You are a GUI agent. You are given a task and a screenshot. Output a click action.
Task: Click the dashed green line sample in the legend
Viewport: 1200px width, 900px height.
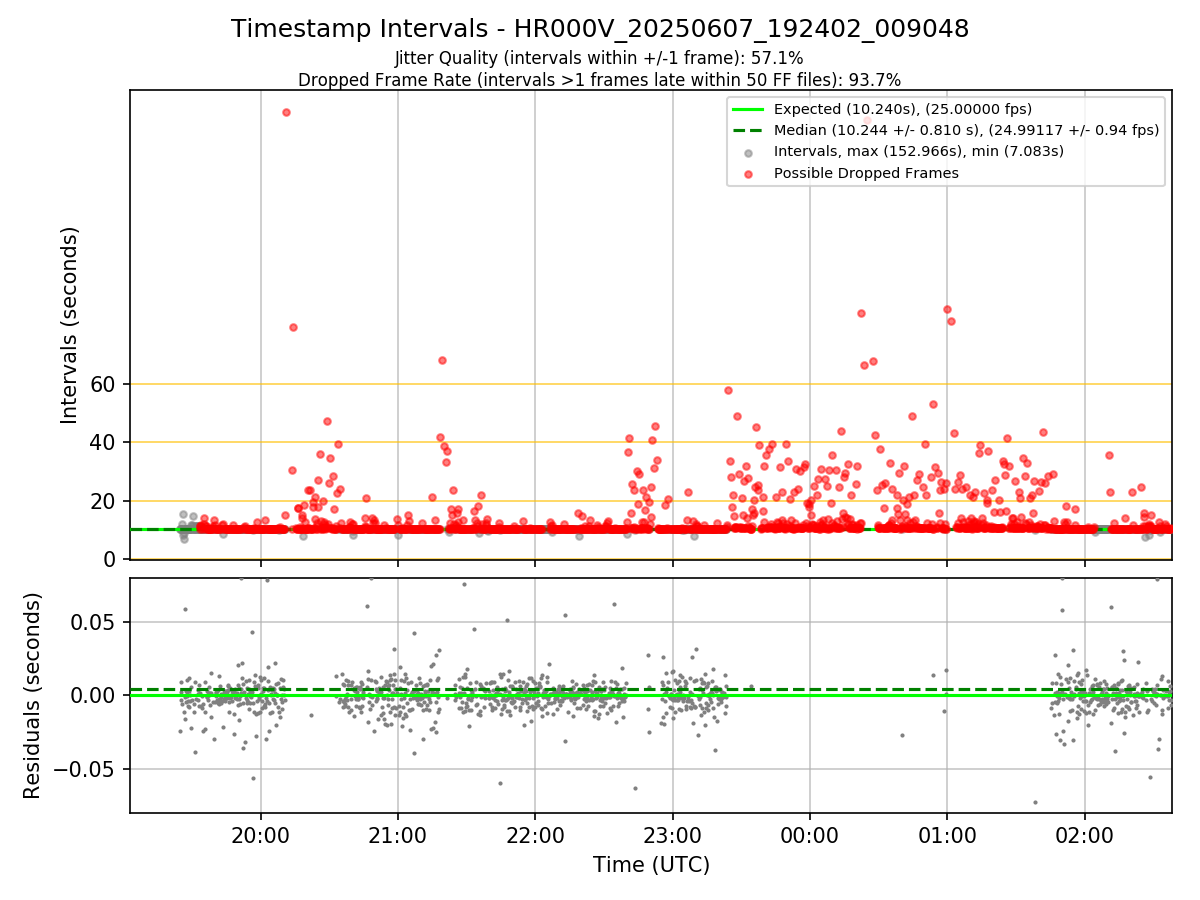click(748, 130)
